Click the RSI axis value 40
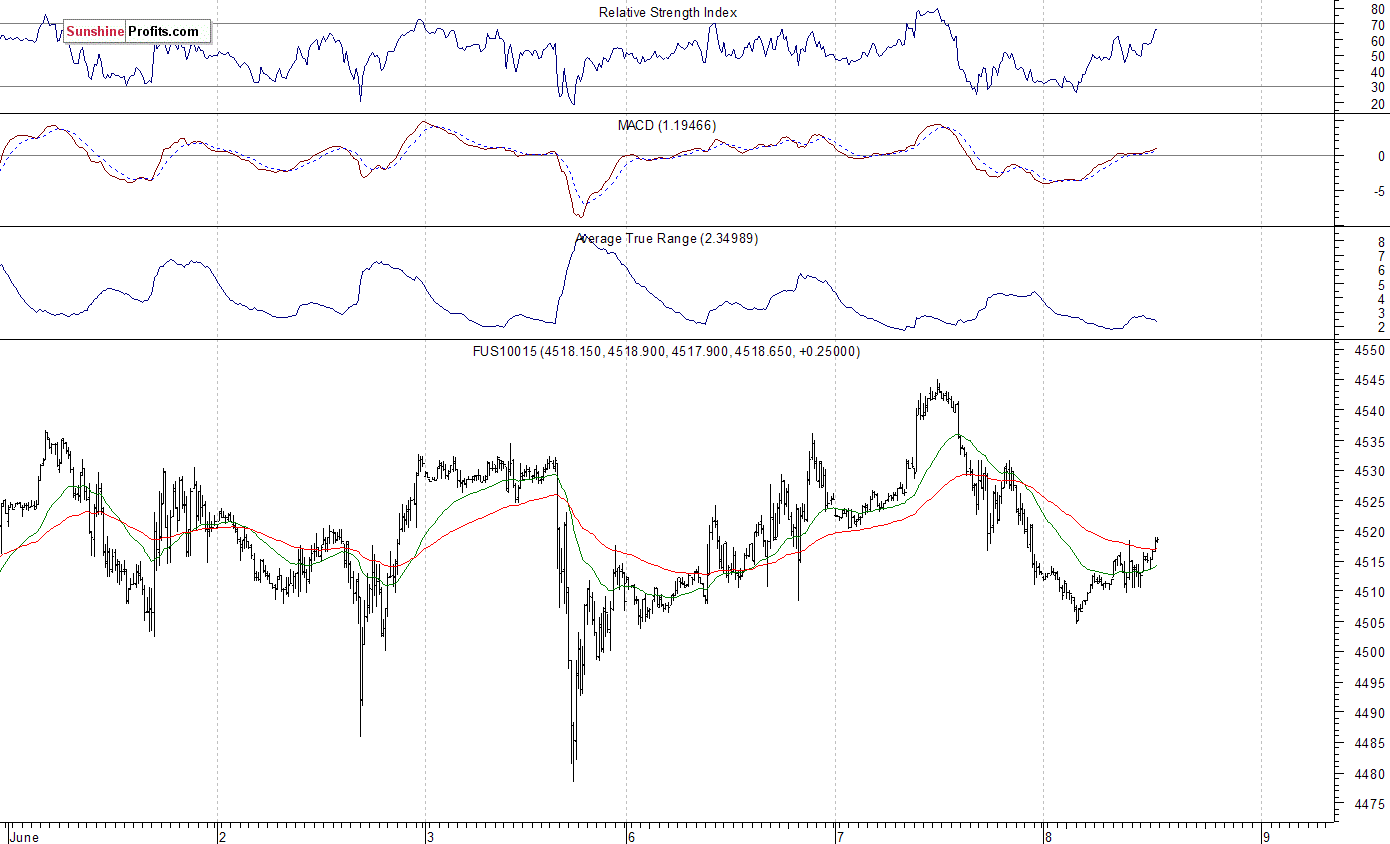Image resolution: width=1390 pixels, height=844 pixels. click(x=1378, y=72)
